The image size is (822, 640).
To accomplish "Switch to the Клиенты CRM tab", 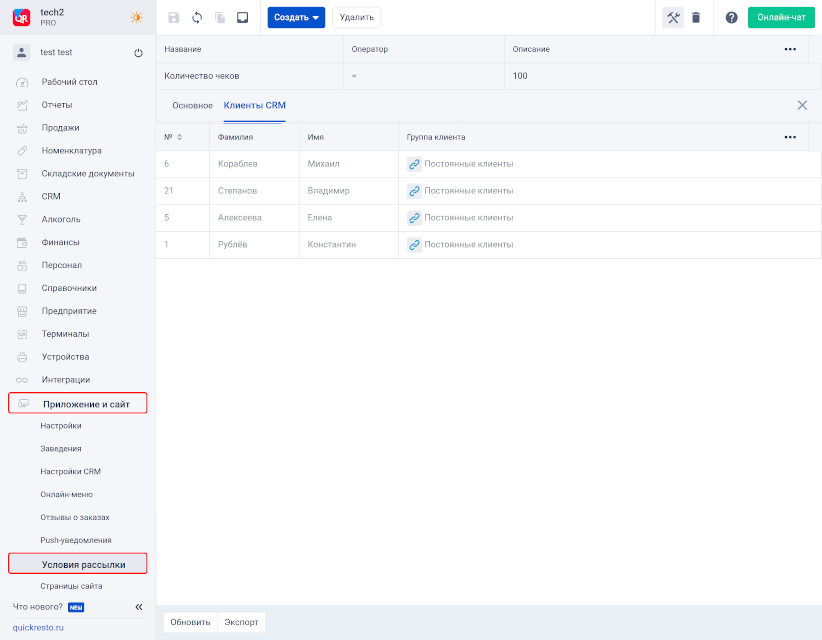I will [255, 105].
